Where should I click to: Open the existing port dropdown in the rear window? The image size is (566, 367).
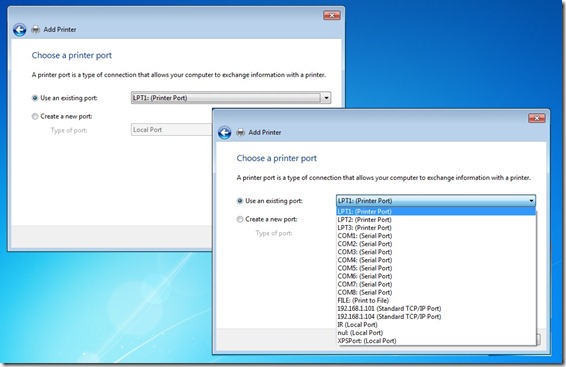click(326, 98)
